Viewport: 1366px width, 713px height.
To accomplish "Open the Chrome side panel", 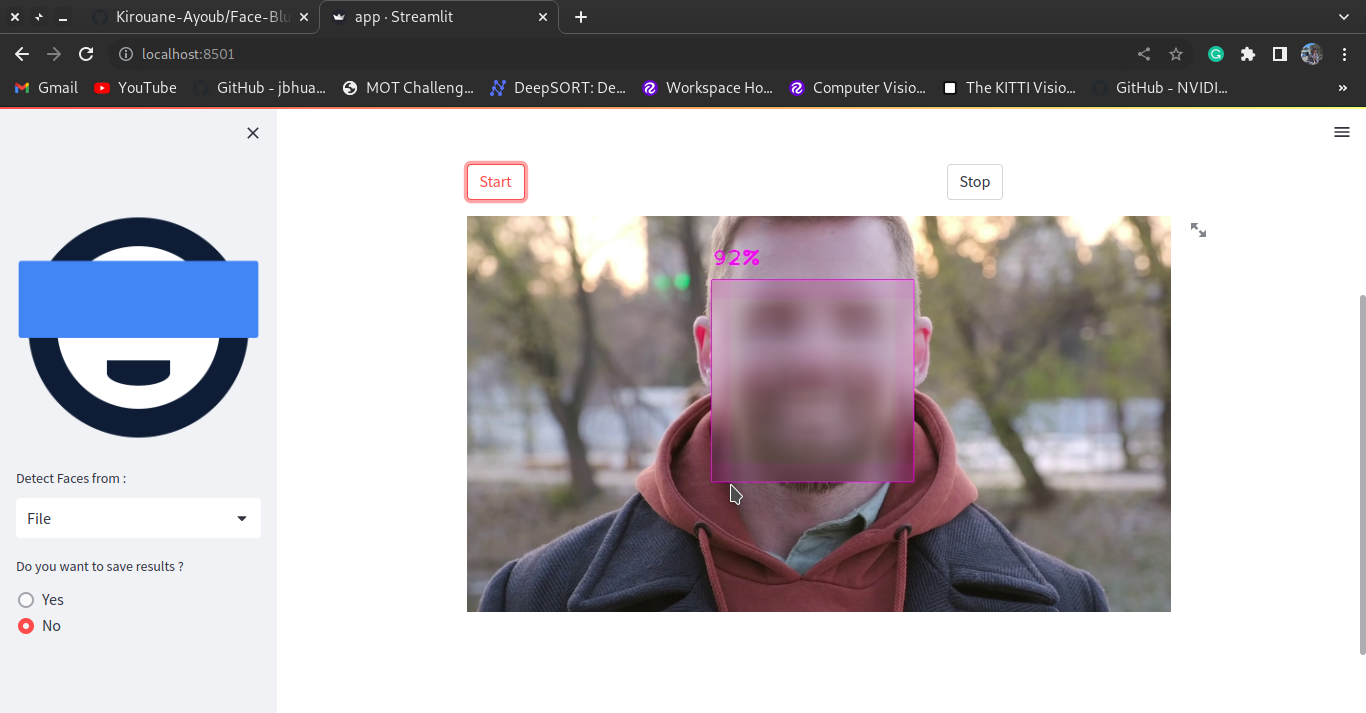I will [x=1279, y=54].
